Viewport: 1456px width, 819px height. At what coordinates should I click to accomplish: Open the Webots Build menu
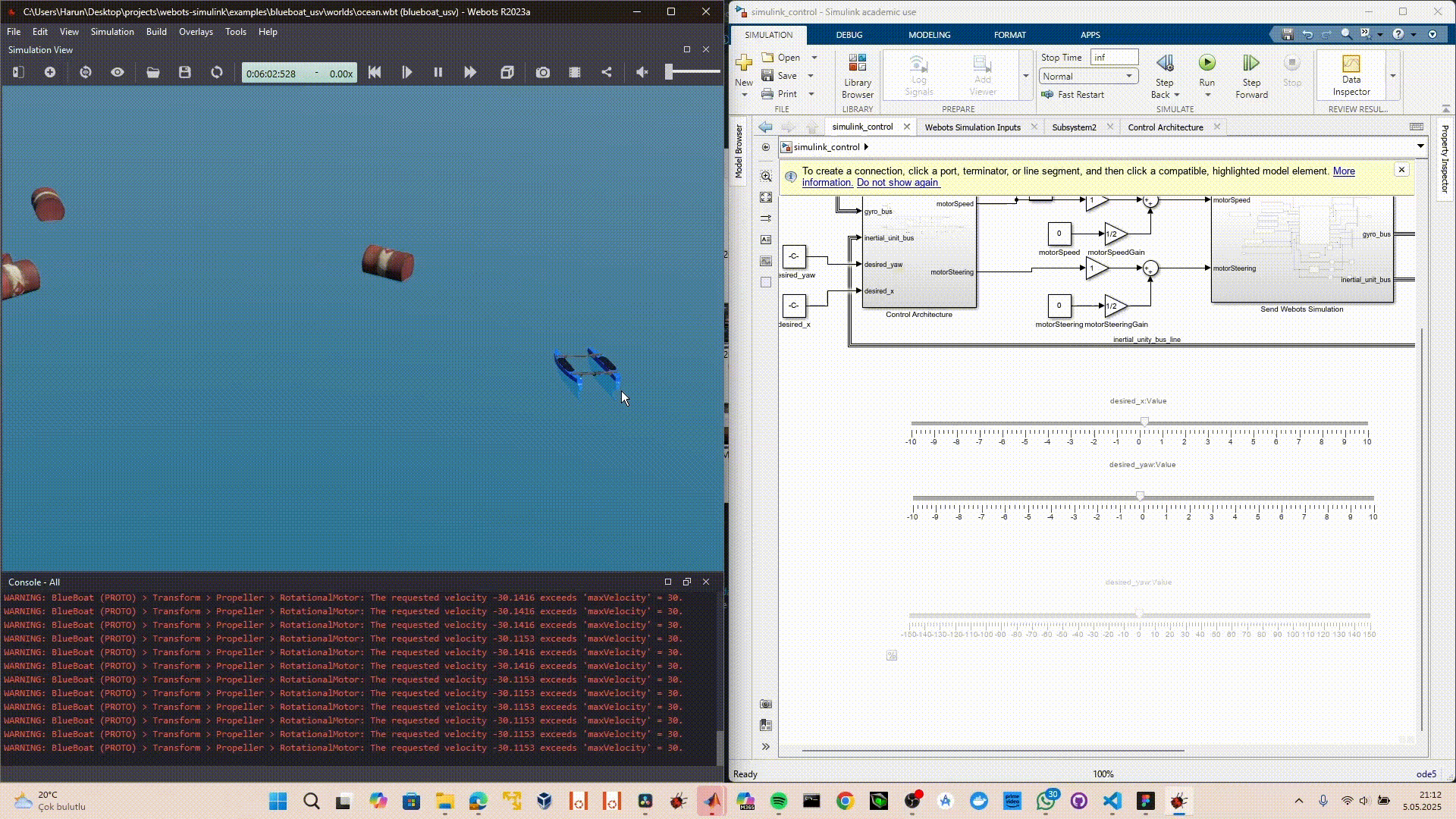[x=156, y=32]
